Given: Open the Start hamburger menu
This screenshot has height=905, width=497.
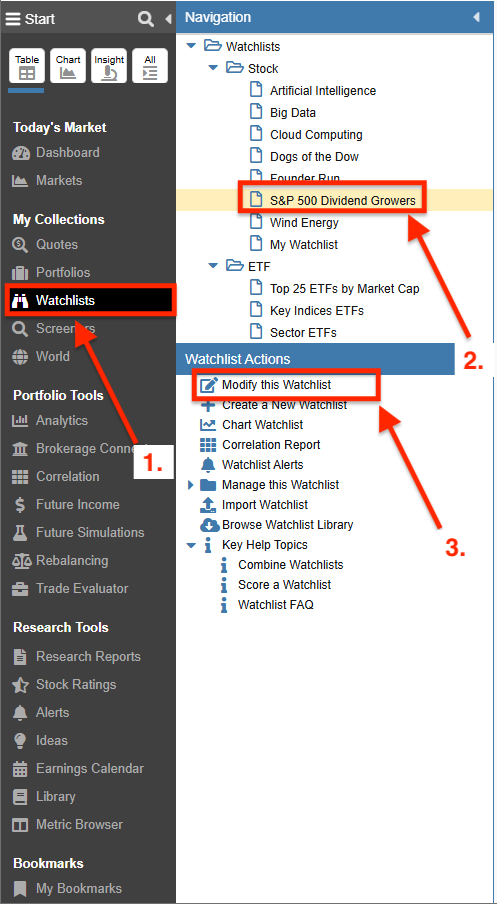Looking at the screenshot, I should 13,19.
